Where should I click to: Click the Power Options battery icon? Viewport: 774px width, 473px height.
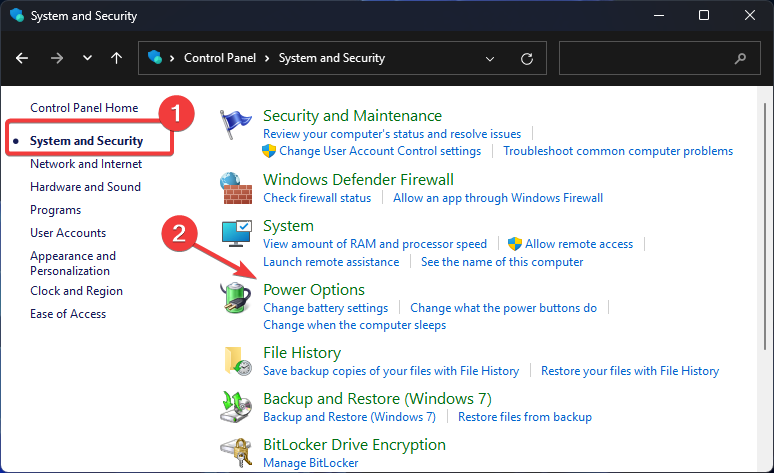click(235, 297)
